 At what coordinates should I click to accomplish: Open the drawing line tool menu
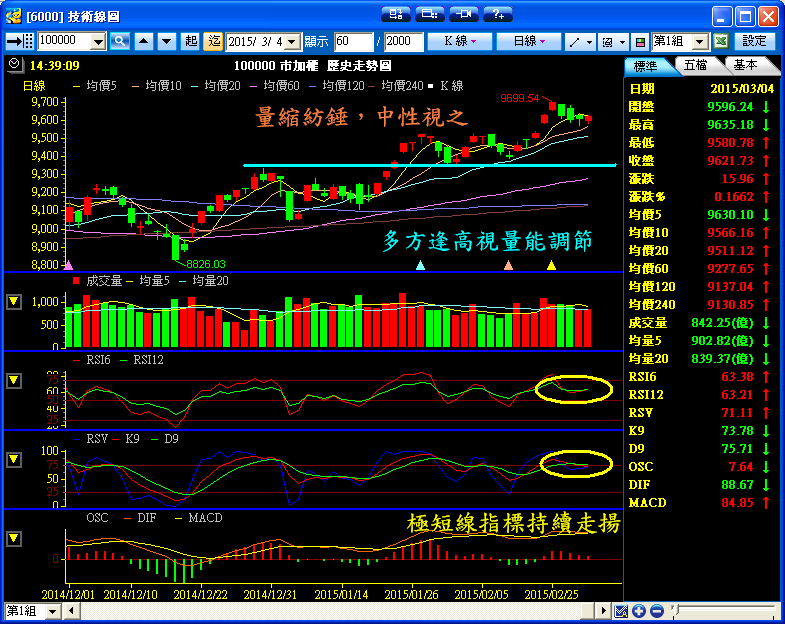point(579,41)
